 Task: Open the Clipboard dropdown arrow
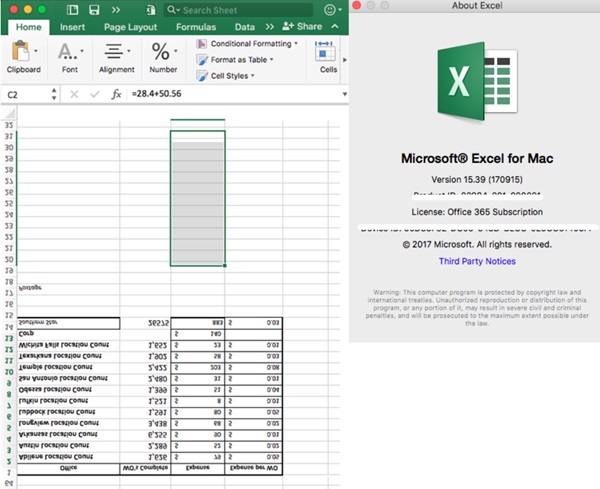pyautogui.click(x=36, y=51)
